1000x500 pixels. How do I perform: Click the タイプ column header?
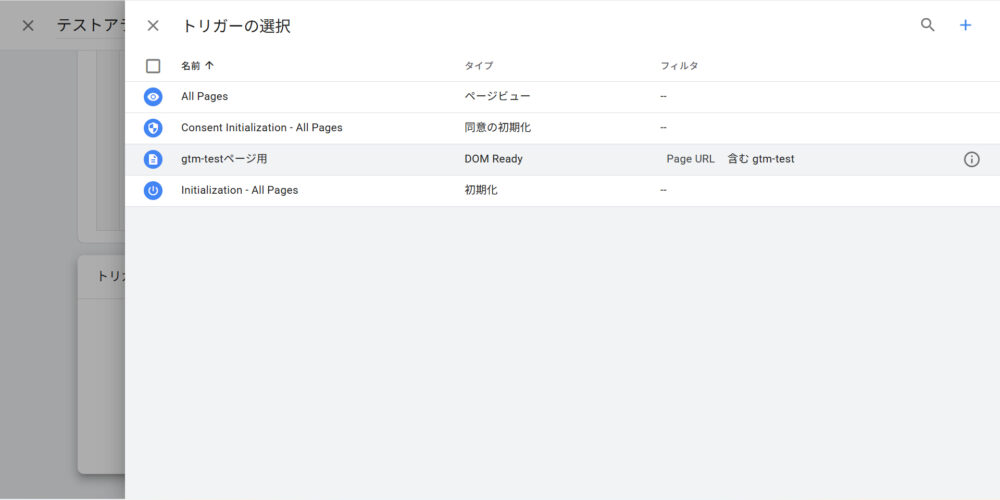[x=478, y=66]
